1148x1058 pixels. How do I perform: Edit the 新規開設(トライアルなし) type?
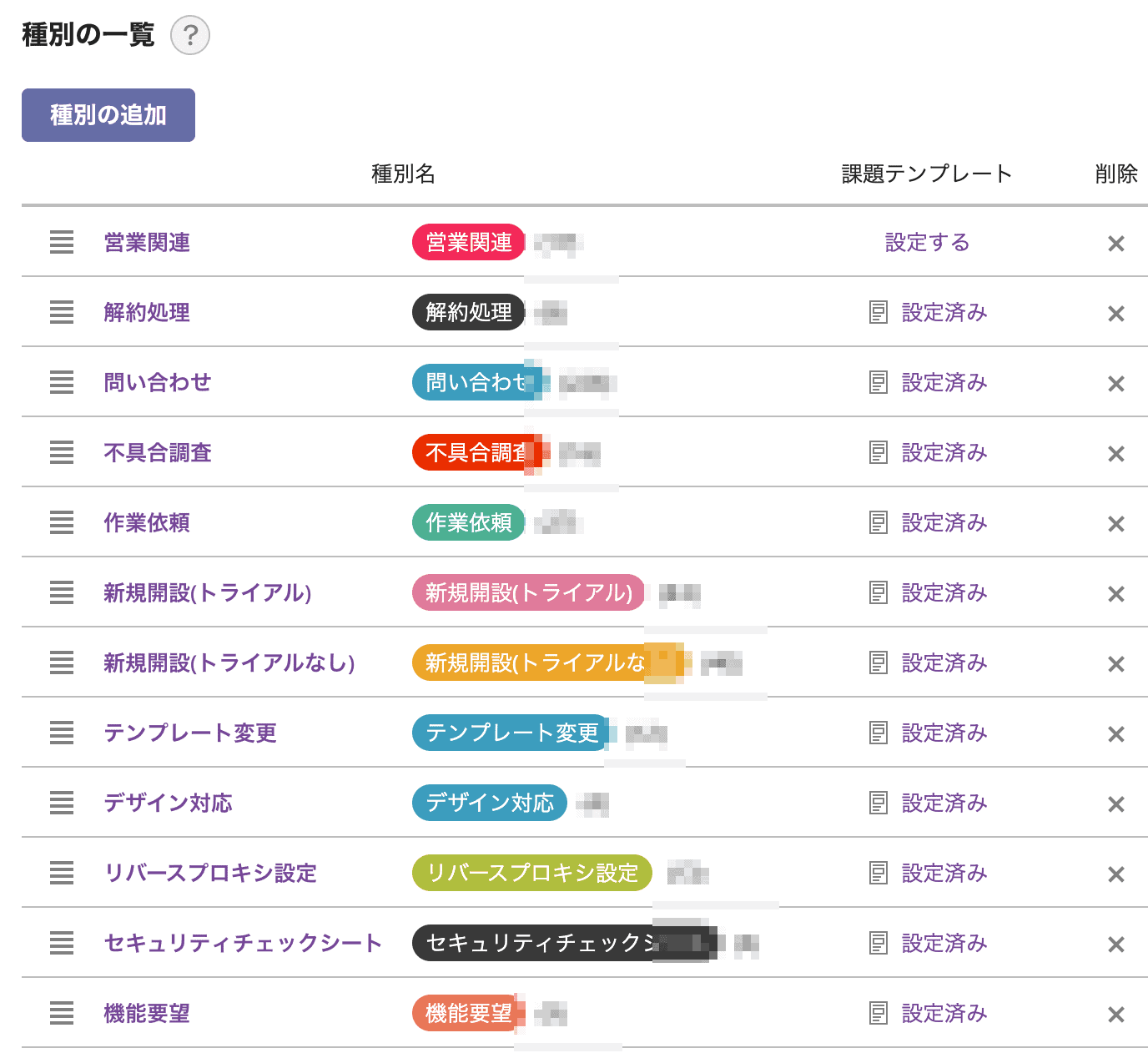[229, 663]
